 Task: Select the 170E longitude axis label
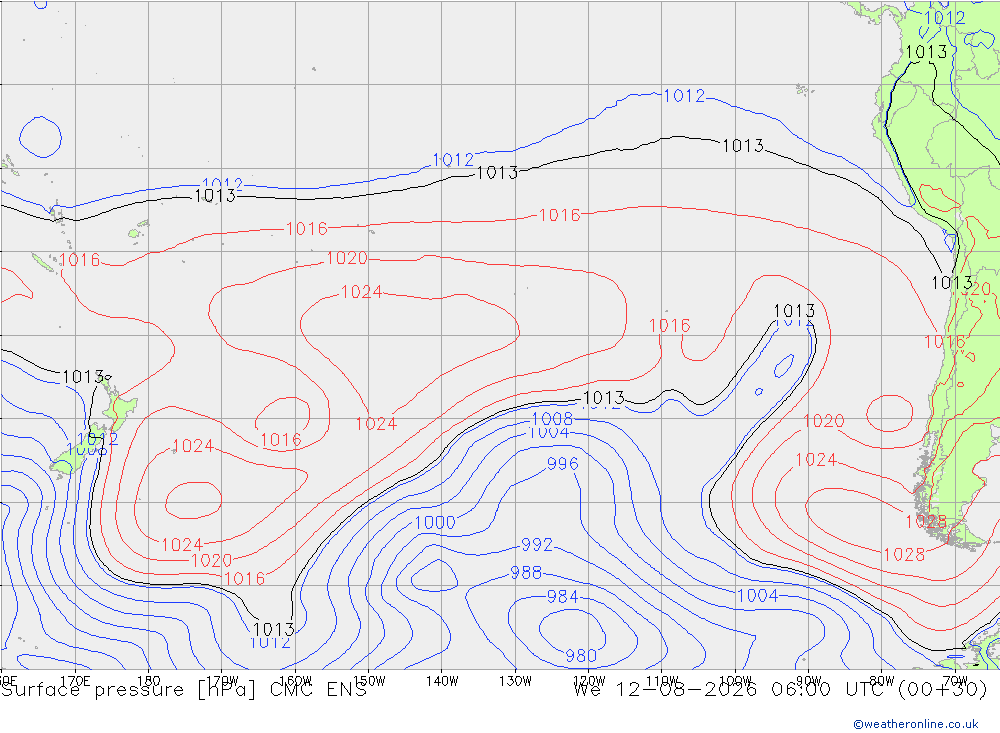pyautogui.click(x=75, y=681)
